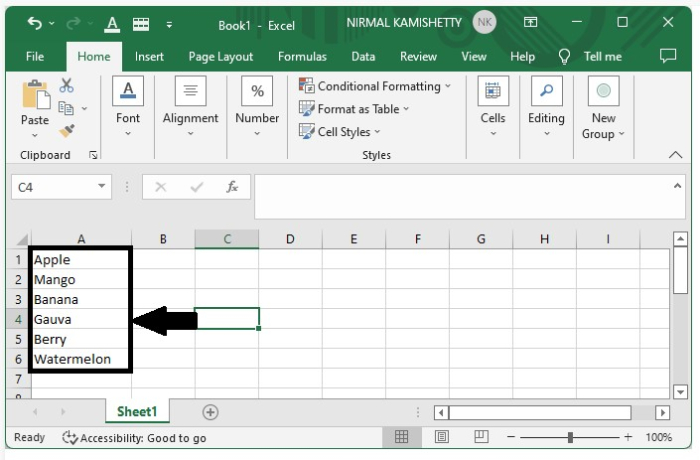The image size is (700, 460).
Task: Select the Format Painter brush icon
Action: (x=67, y=131)
